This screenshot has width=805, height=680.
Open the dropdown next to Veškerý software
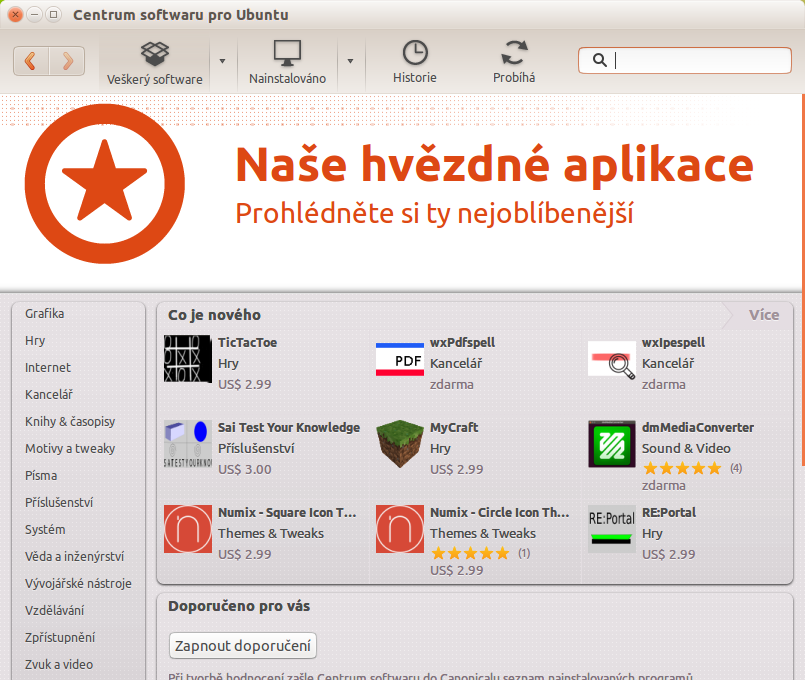(x=222, y=60)
